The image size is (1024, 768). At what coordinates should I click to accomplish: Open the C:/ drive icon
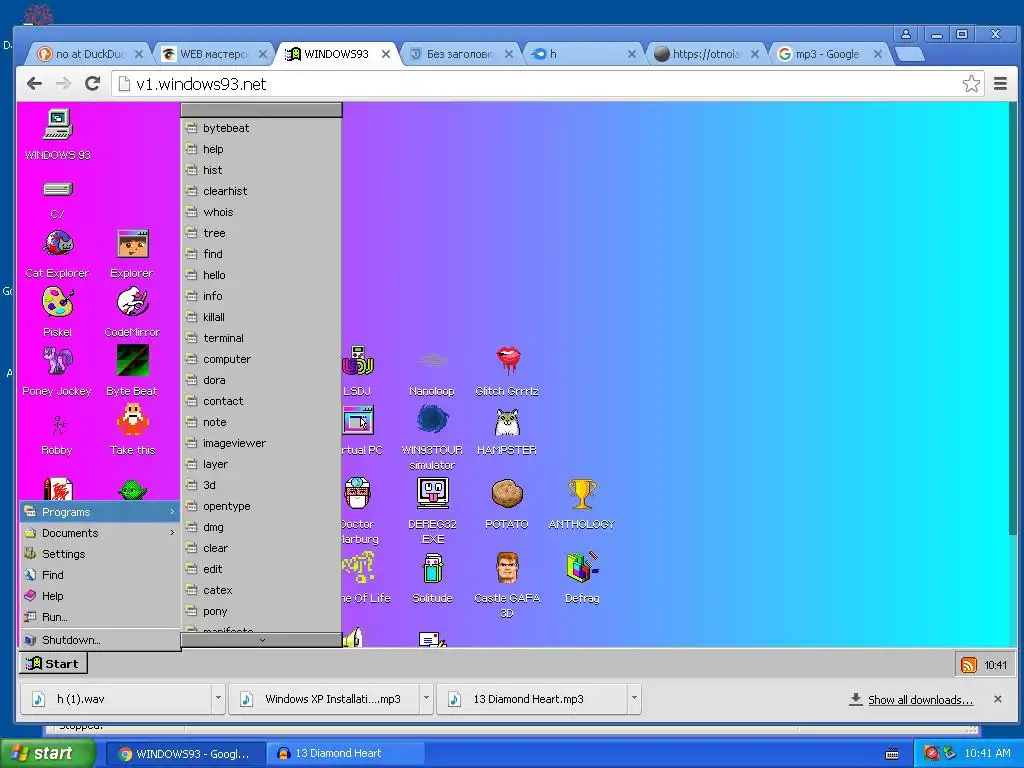[x=57, y=190]
